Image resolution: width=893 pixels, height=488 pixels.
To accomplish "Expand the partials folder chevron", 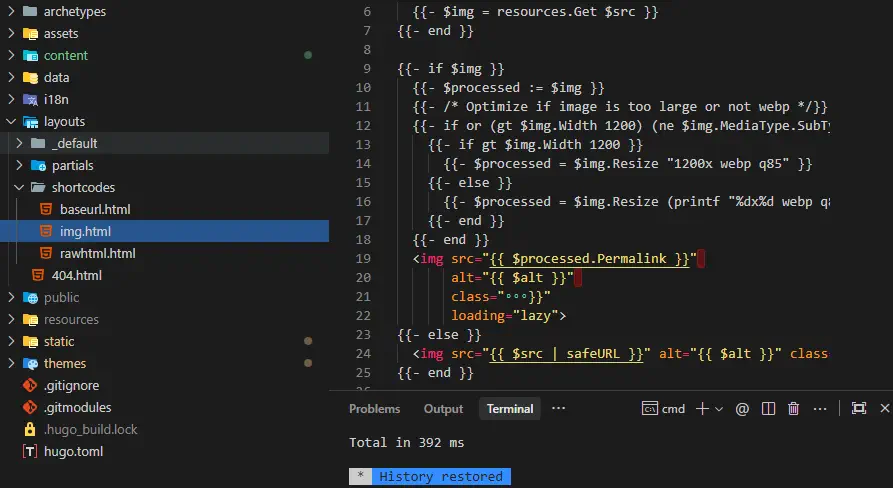I will tap(19, 166).
